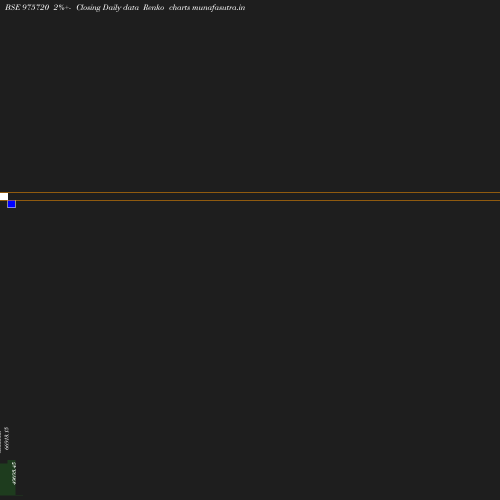Open the munafasutra.in text link
Image resolution: width=500 pixels, height=500 pixels.
(x=218, y=7)
